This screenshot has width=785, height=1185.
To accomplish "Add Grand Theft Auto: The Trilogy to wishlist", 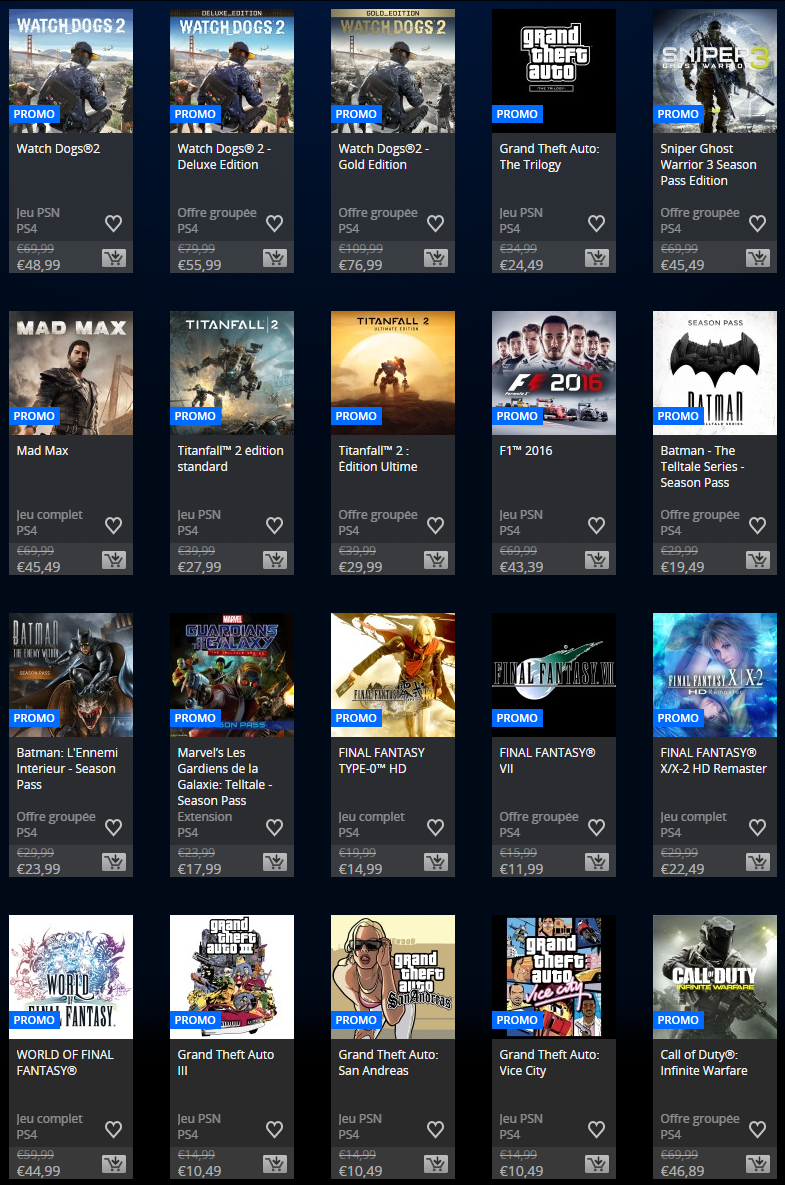I will (x=596, y=223).
